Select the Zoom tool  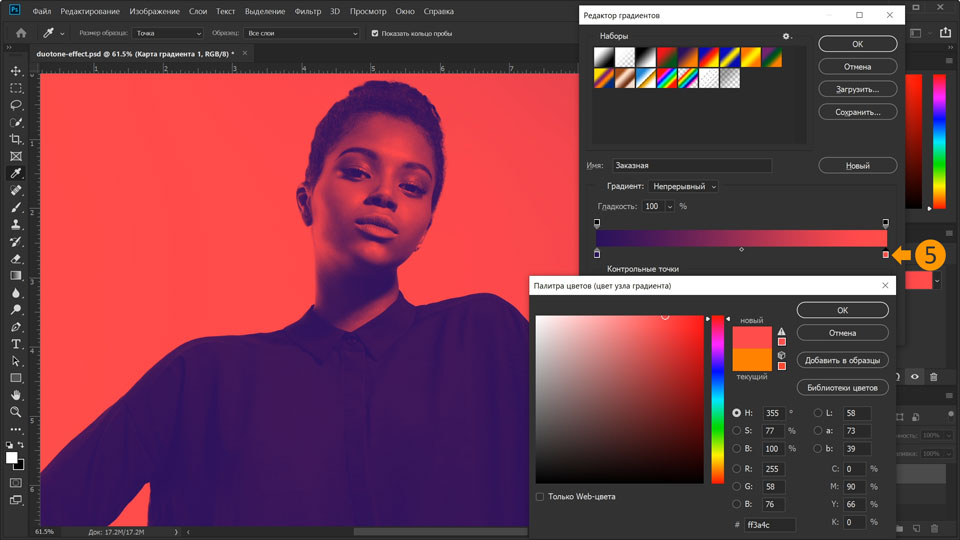point(16,412)
